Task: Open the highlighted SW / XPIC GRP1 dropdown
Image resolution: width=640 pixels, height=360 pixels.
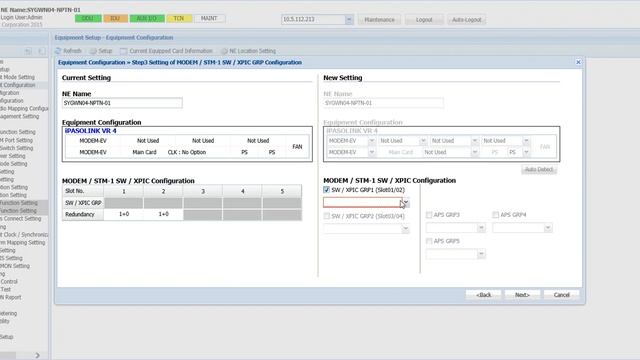Action: (405, 202)
